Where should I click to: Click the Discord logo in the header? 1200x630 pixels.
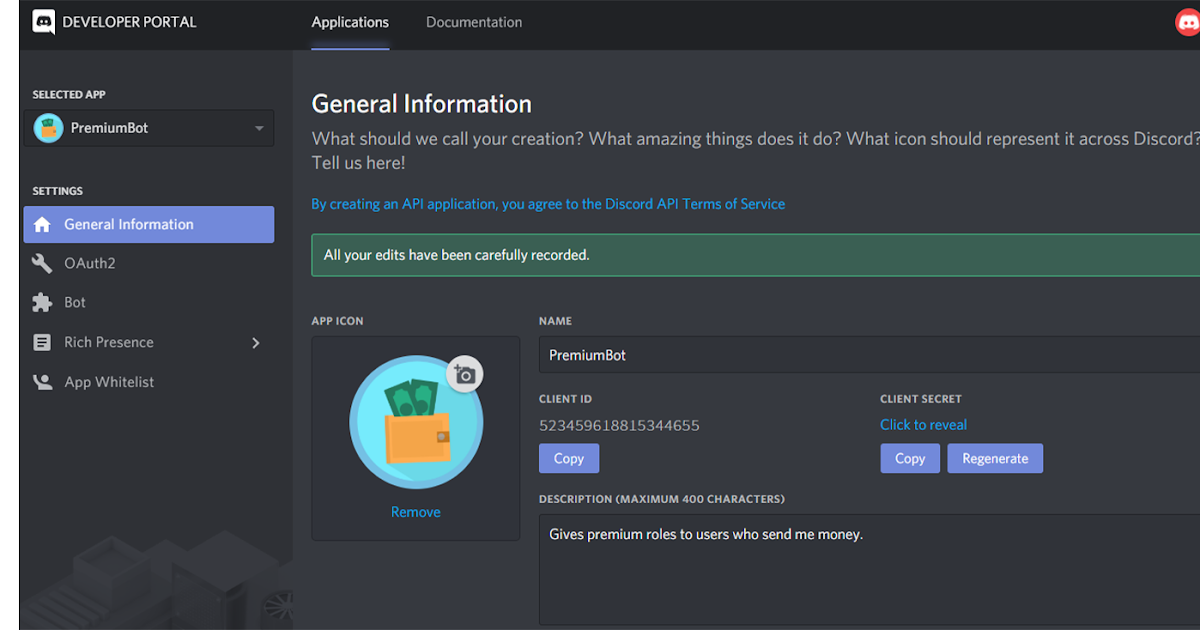[44, 22]
